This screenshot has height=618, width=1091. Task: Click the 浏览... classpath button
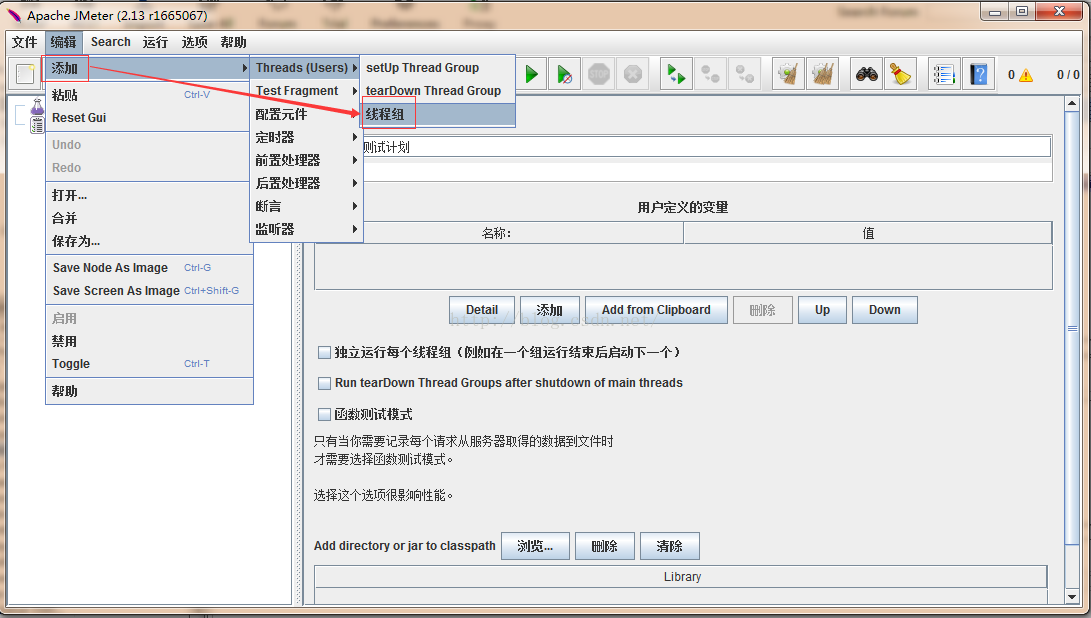[x=535, y=546]
